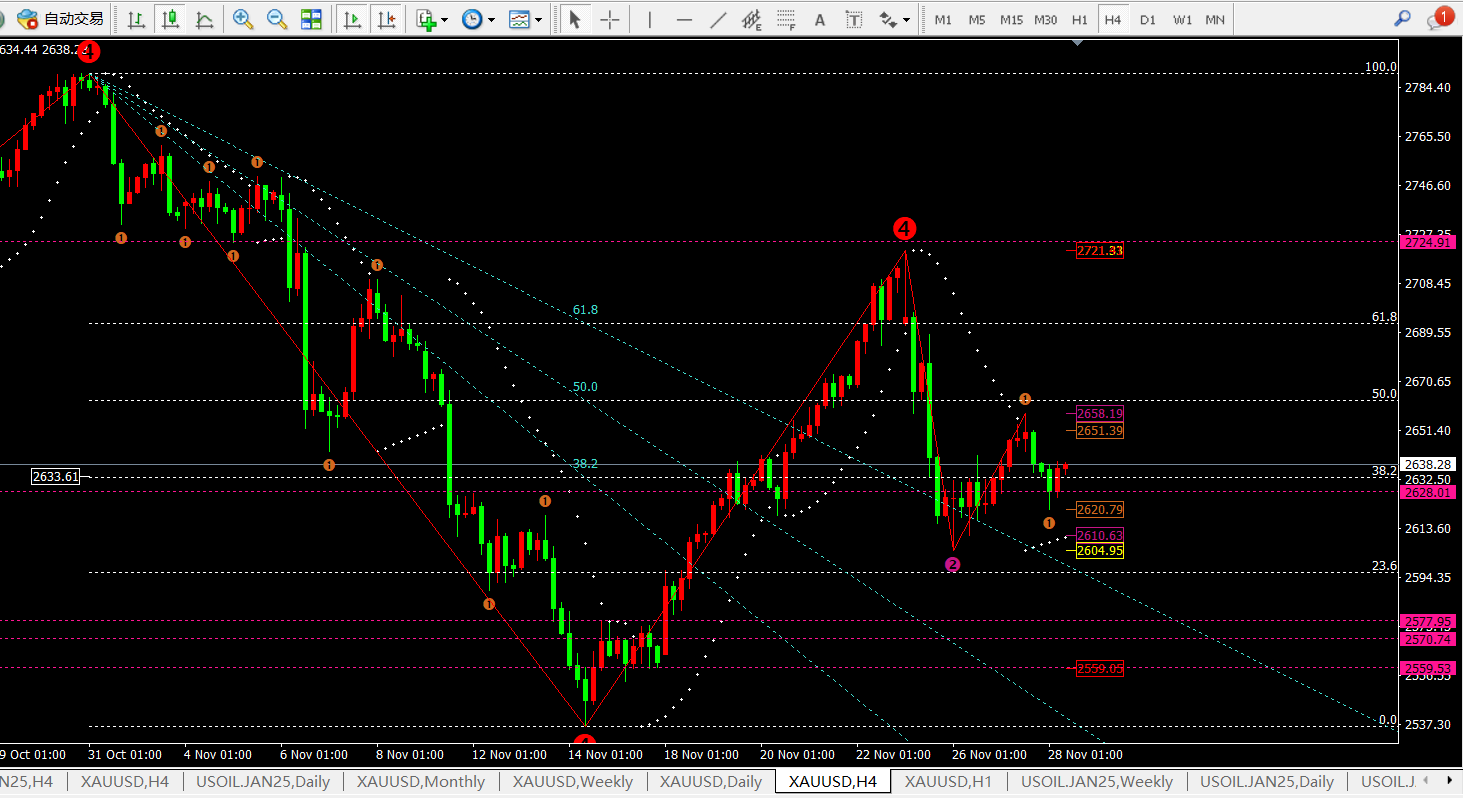Set timeframe to W1
The height and width of the screenshot is (798, 1463).
point(1182,19)
